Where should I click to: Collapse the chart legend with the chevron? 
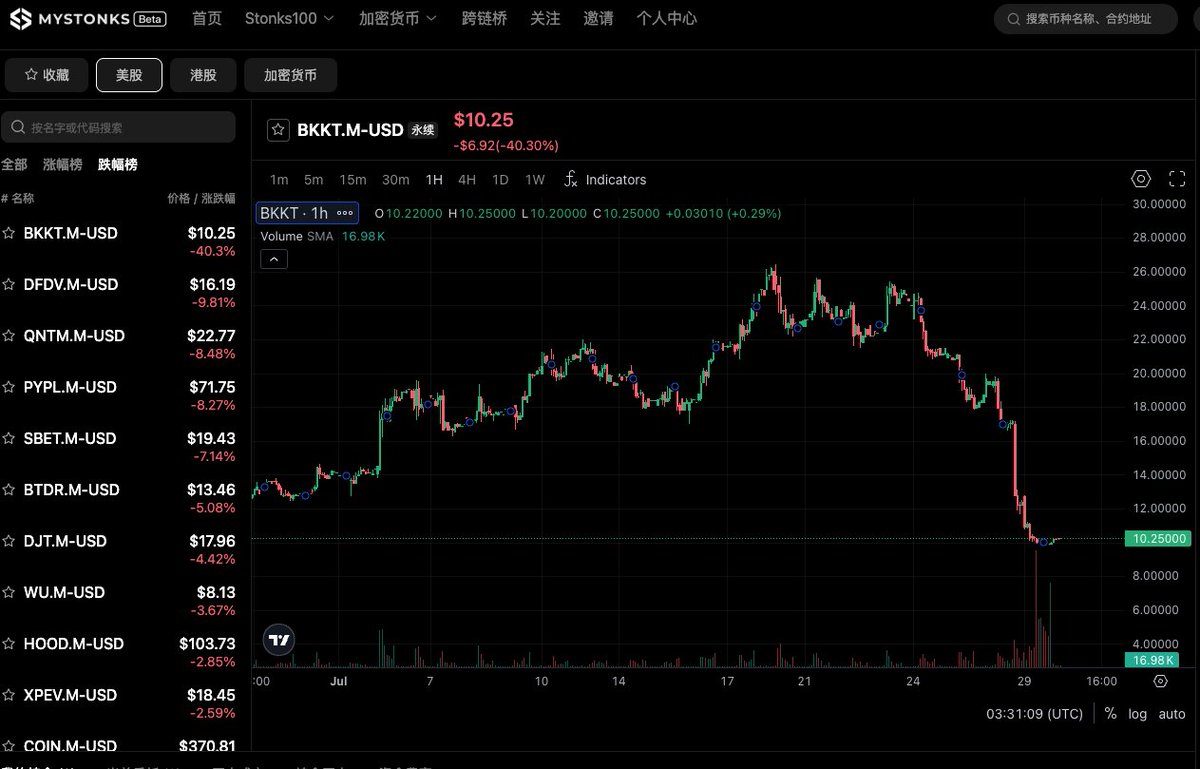coord(273,259)
